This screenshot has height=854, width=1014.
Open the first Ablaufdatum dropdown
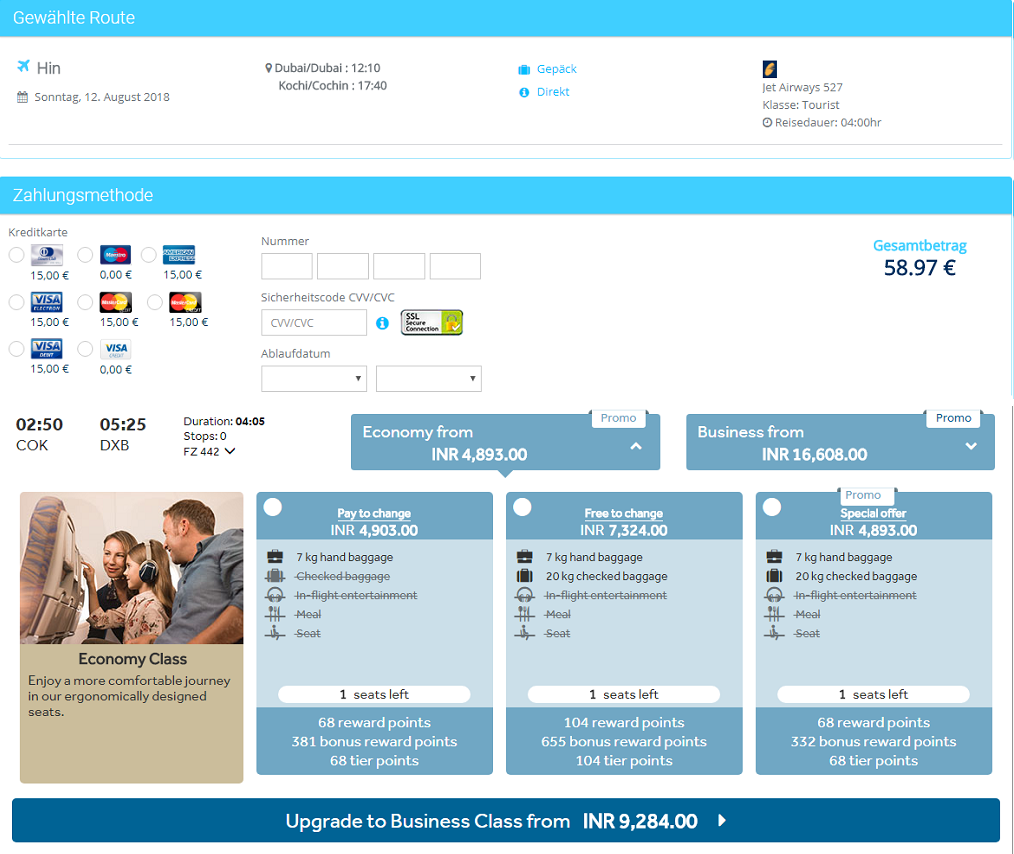click(x=314, y=379)
